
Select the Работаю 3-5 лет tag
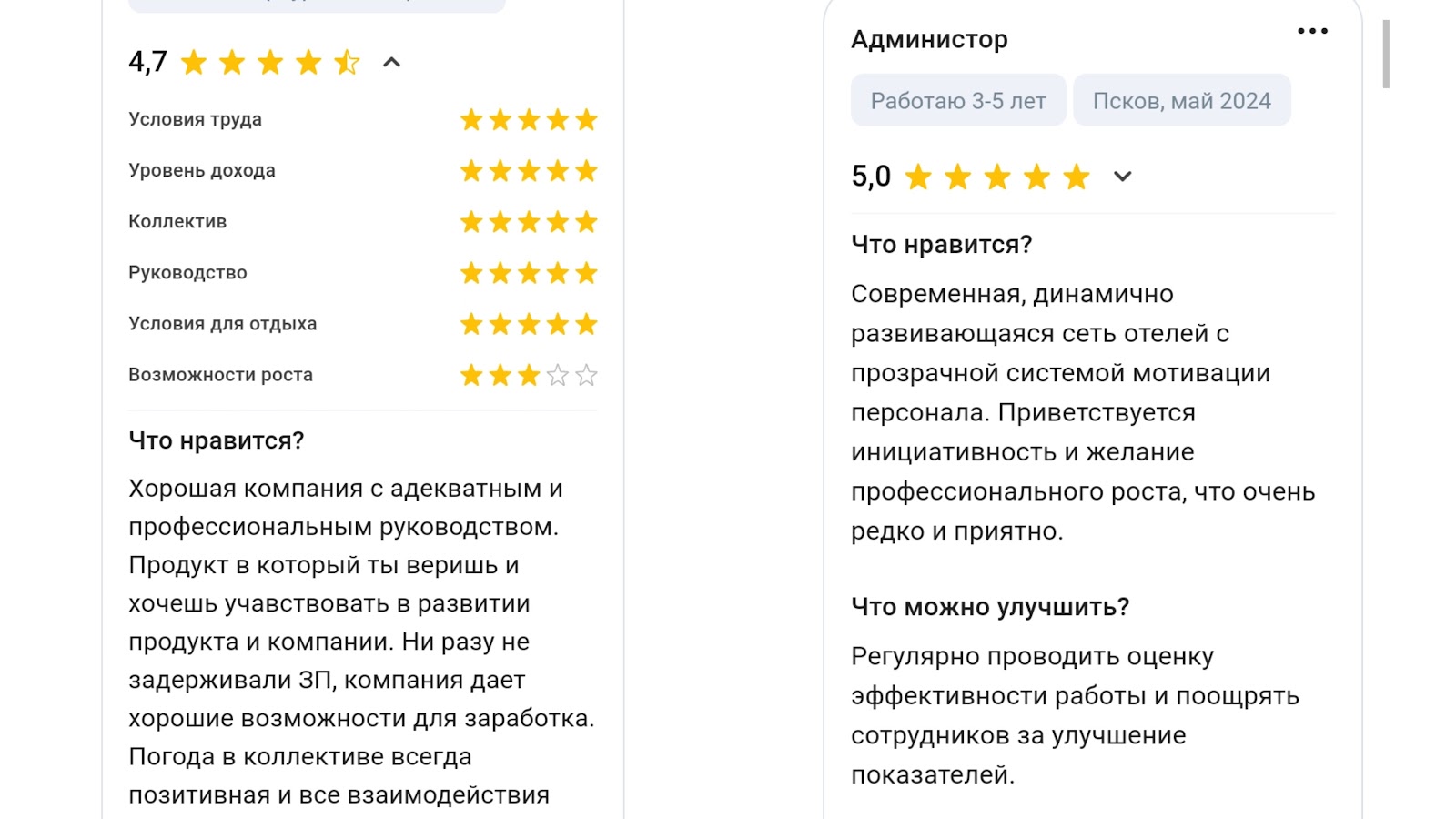point(957,100)
